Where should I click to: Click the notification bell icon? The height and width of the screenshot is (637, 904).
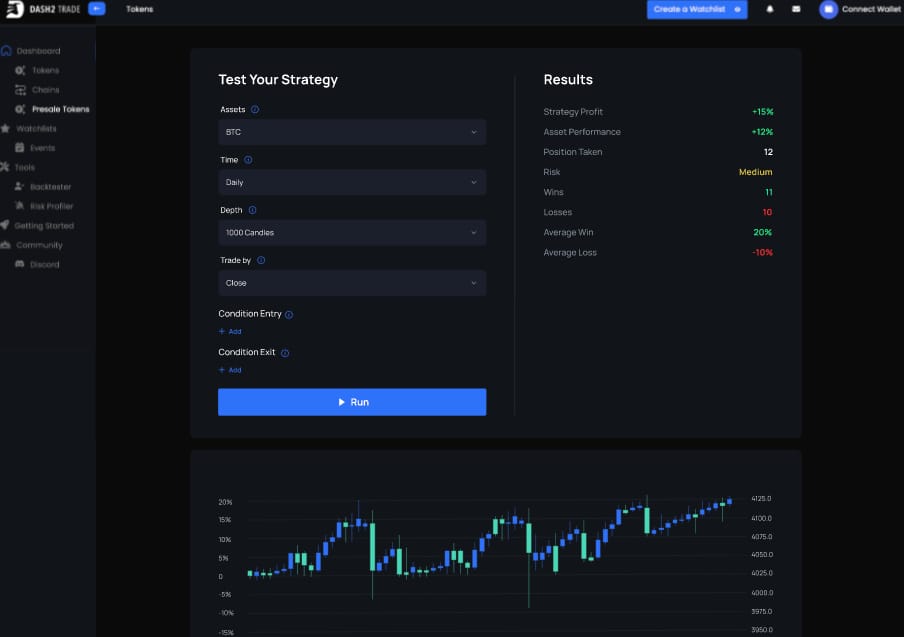pos(770,9)
